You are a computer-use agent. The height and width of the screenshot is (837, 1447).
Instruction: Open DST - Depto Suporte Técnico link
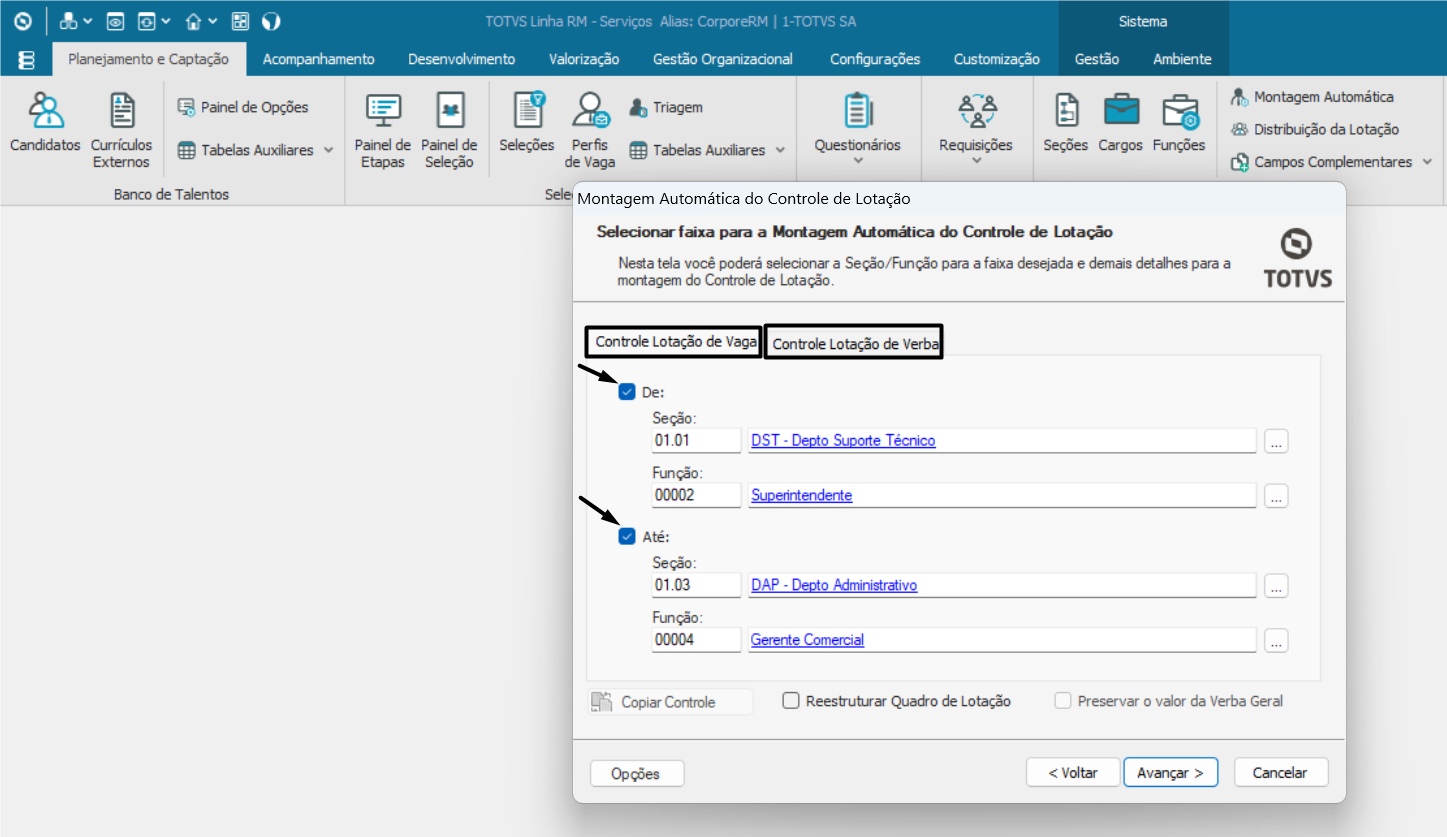point(843,440)
